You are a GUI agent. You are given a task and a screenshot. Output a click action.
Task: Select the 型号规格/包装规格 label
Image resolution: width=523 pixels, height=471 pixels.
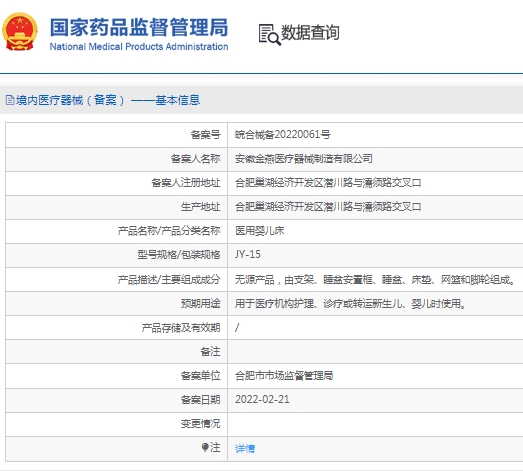click(179, 255)
